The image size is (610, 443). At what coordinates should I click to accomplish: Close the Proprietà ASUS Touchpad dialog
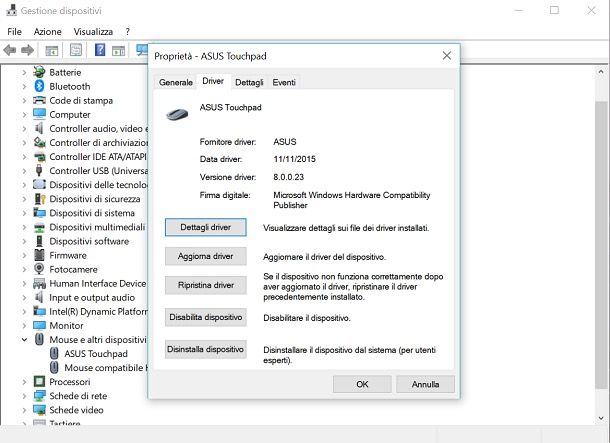[447, 56]
